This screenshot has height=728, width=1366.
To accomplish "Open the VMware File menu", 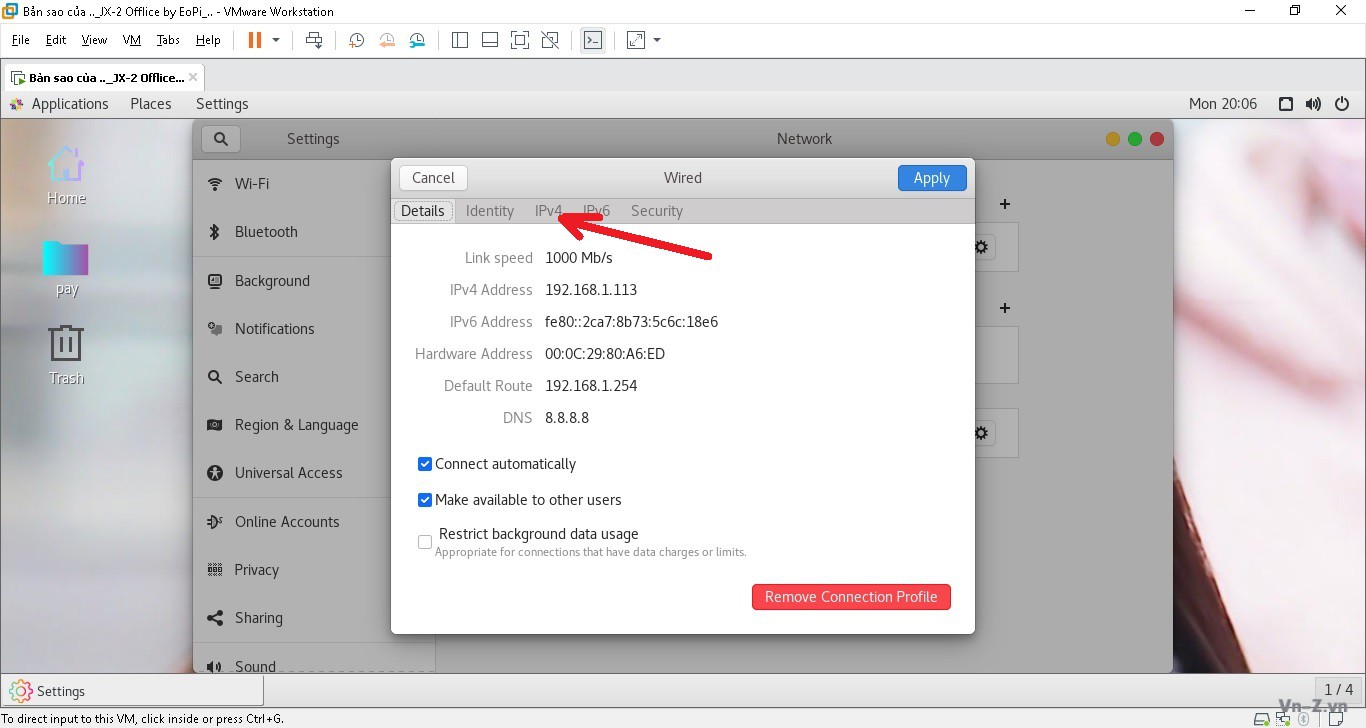I will (x=21, y=40).
